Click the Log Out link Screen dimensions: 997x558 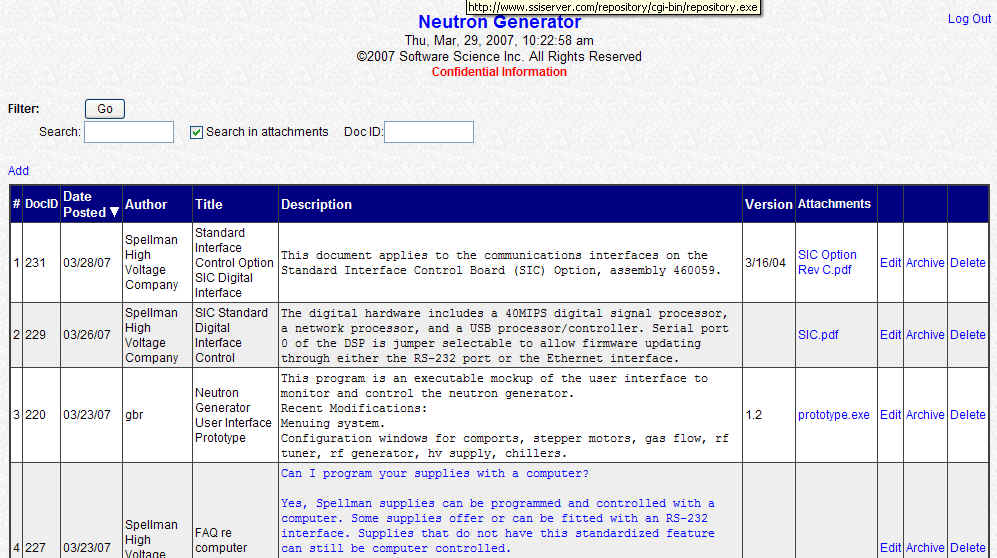(969, 18)
